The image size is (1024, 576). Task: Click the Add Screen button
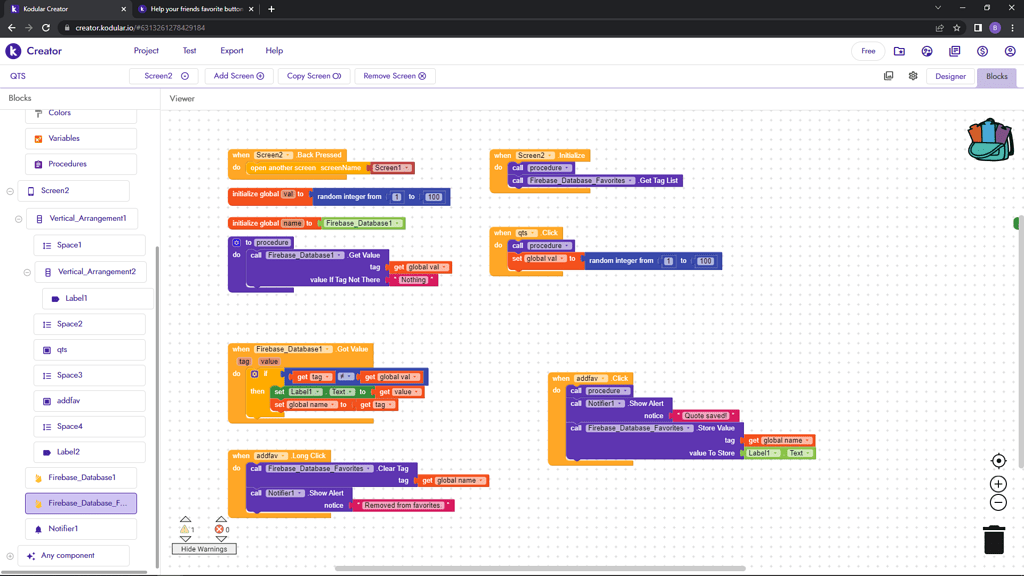[x=239, y=76]
